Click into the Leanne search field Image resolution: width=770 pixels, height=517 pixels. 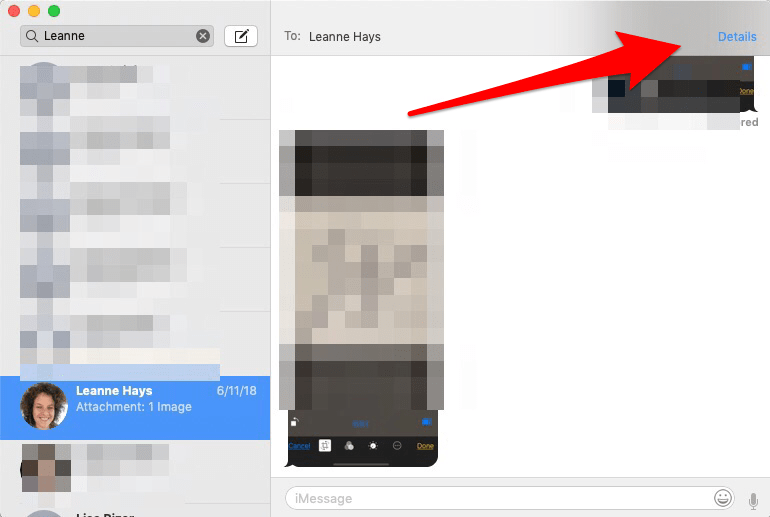point(117,36)
